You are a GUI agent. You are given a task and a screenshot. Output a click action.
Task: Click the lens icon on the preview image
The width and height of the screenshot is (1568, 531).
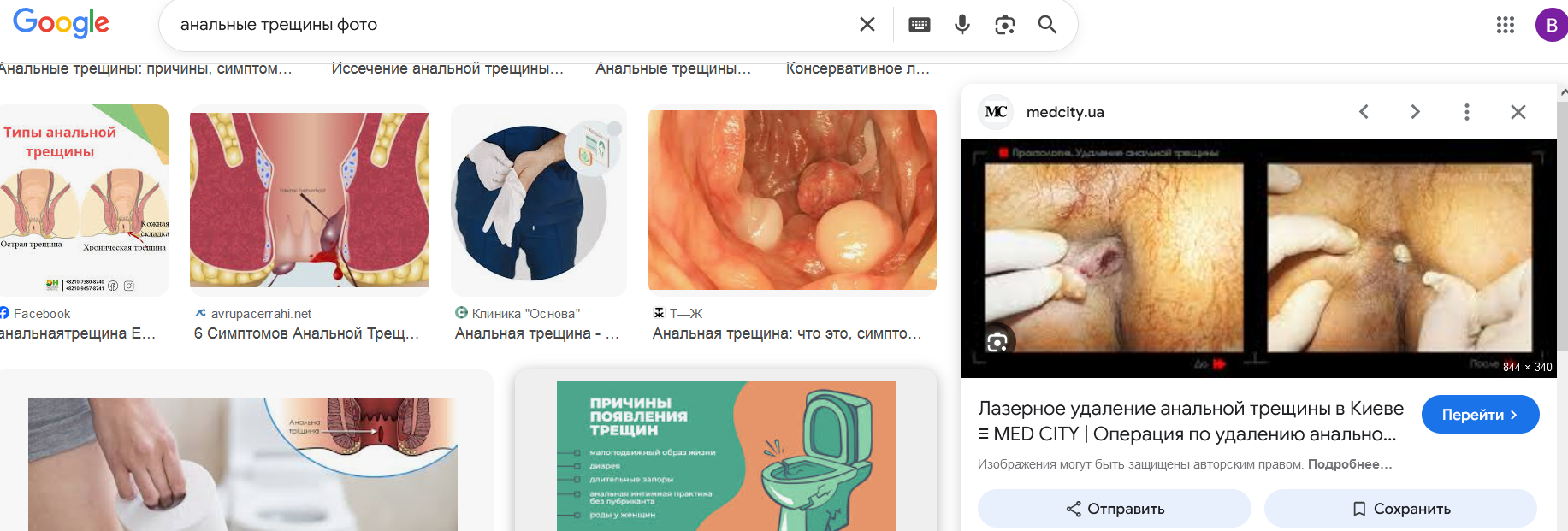pyautogui.click(x=997, y=343)
